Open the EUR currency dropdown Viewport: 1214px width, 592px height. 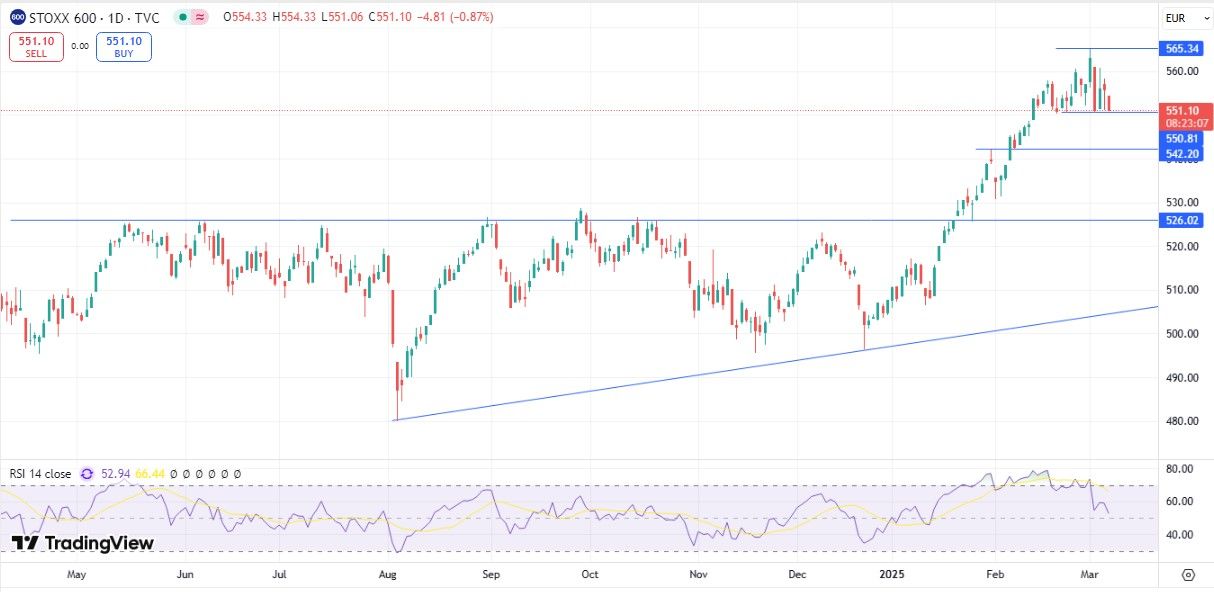pos(1175,18)
